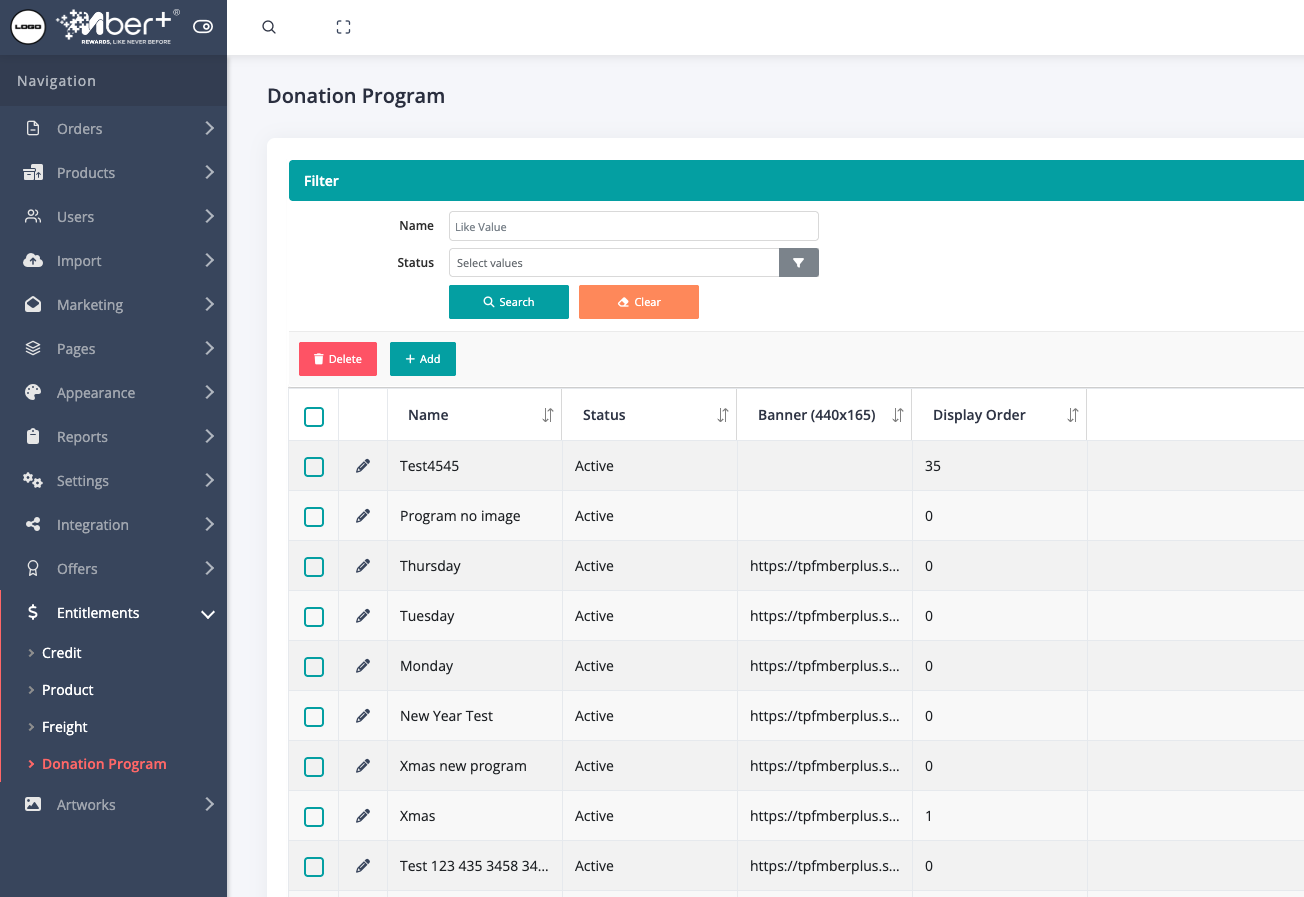Image resolution: width=1304 pixels, height=897 pixels.
Task: Click the sort arrows on Name column
Action: pyautogui.click(x=547, y=415)
